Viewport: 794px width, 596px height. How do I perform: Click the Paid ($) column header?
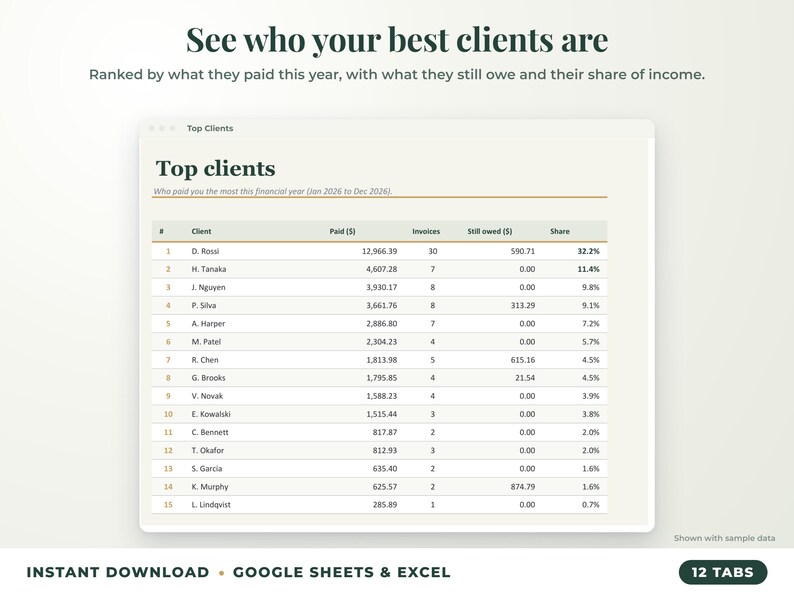click(342, 231)
